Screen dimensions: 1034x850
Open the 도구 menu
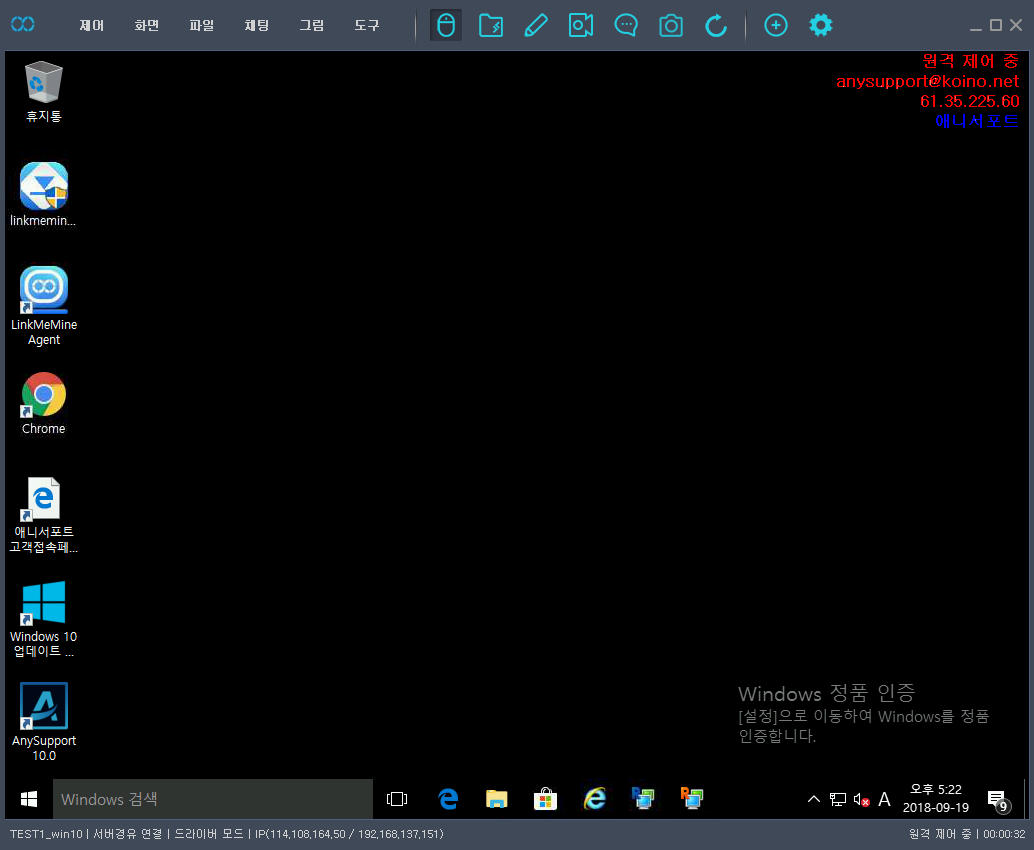click(x=367, y=26)
